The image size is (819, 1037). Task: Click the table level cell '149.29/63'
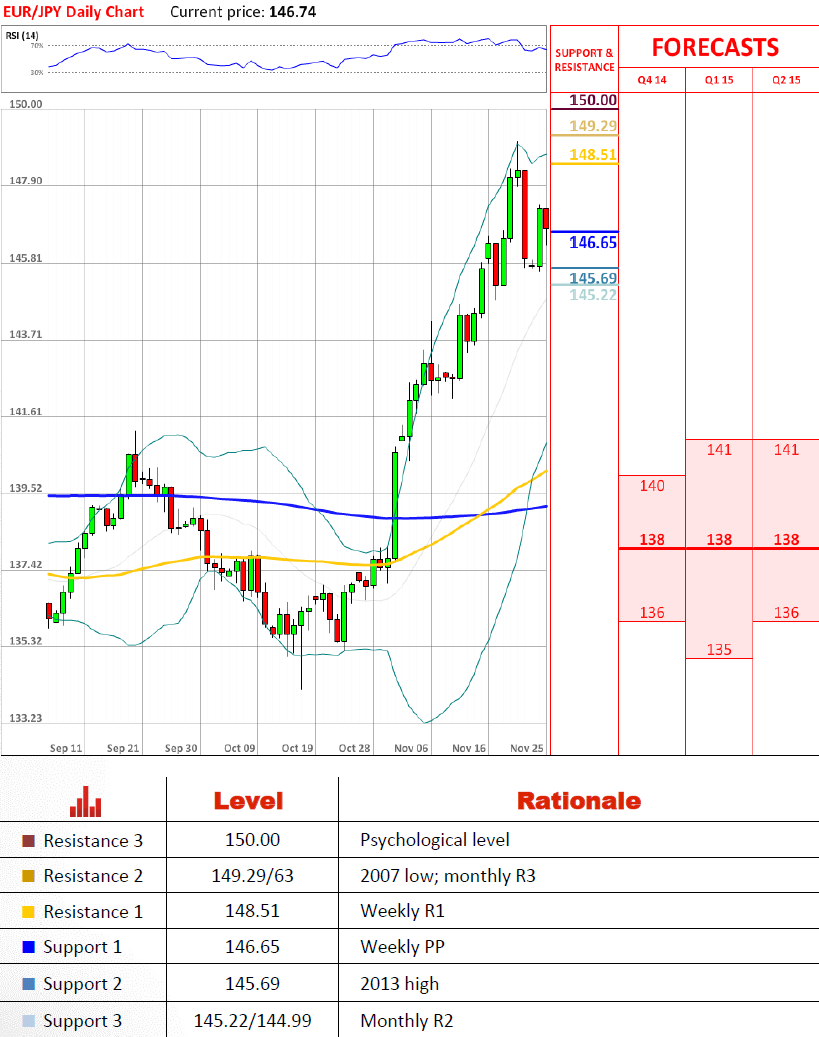coord(252,876)
